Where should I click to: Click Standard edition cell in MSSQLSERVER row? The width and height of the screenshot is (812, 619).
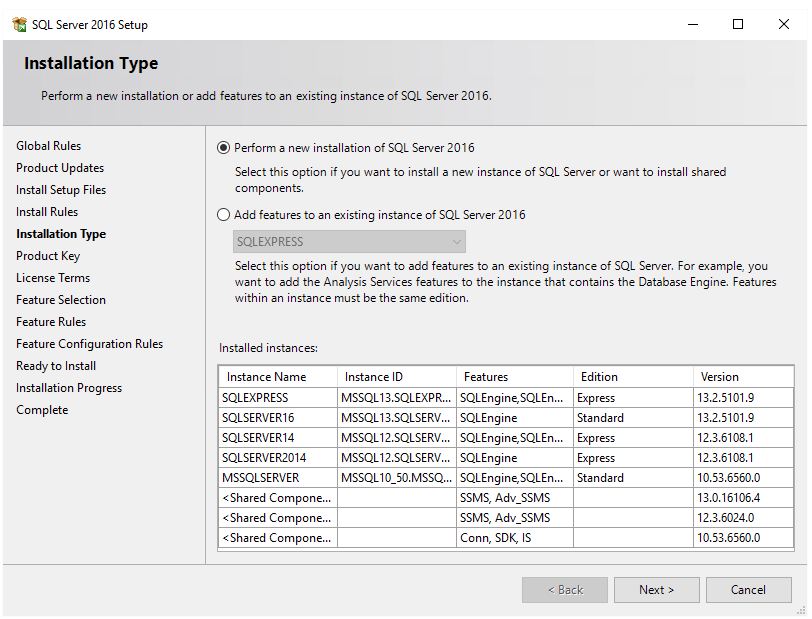coord(633,478)
